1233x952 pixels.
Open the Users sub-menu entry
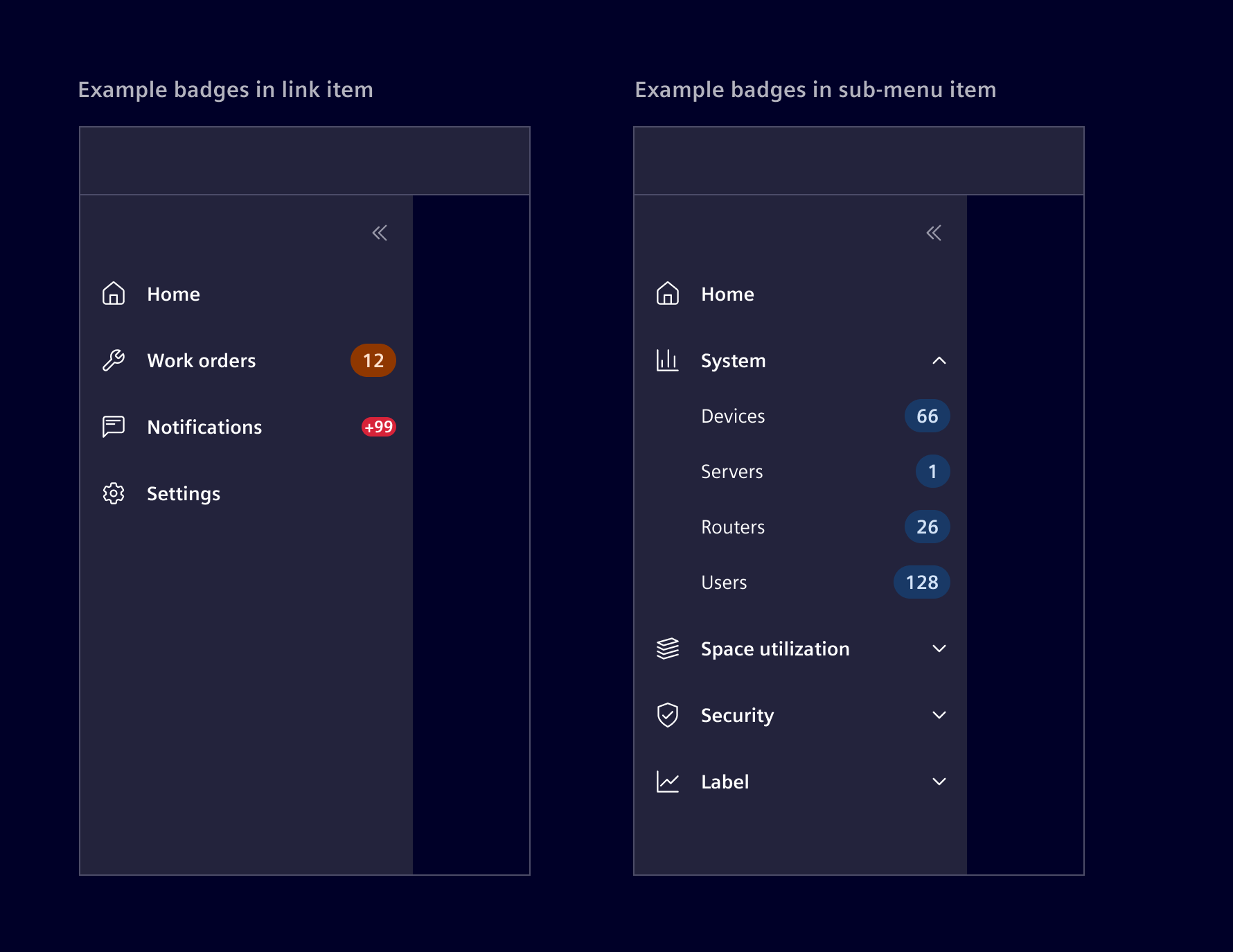coord(724,582)
